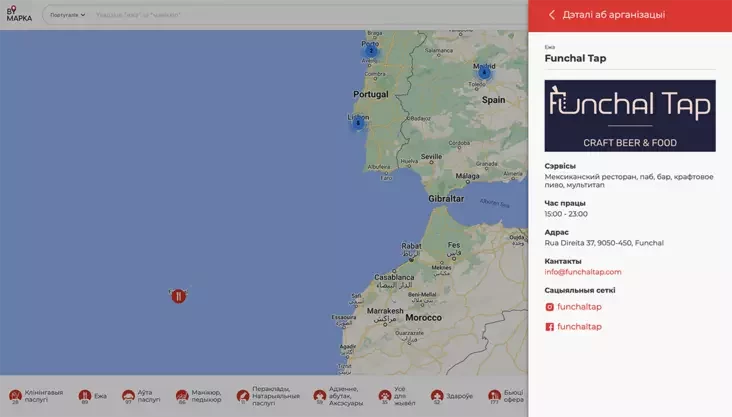The height and width of the screenshot is (417, 732).
Task: Click the blue cluster marker over Porto
Action: pyautogui.click(x=371, y=48)
